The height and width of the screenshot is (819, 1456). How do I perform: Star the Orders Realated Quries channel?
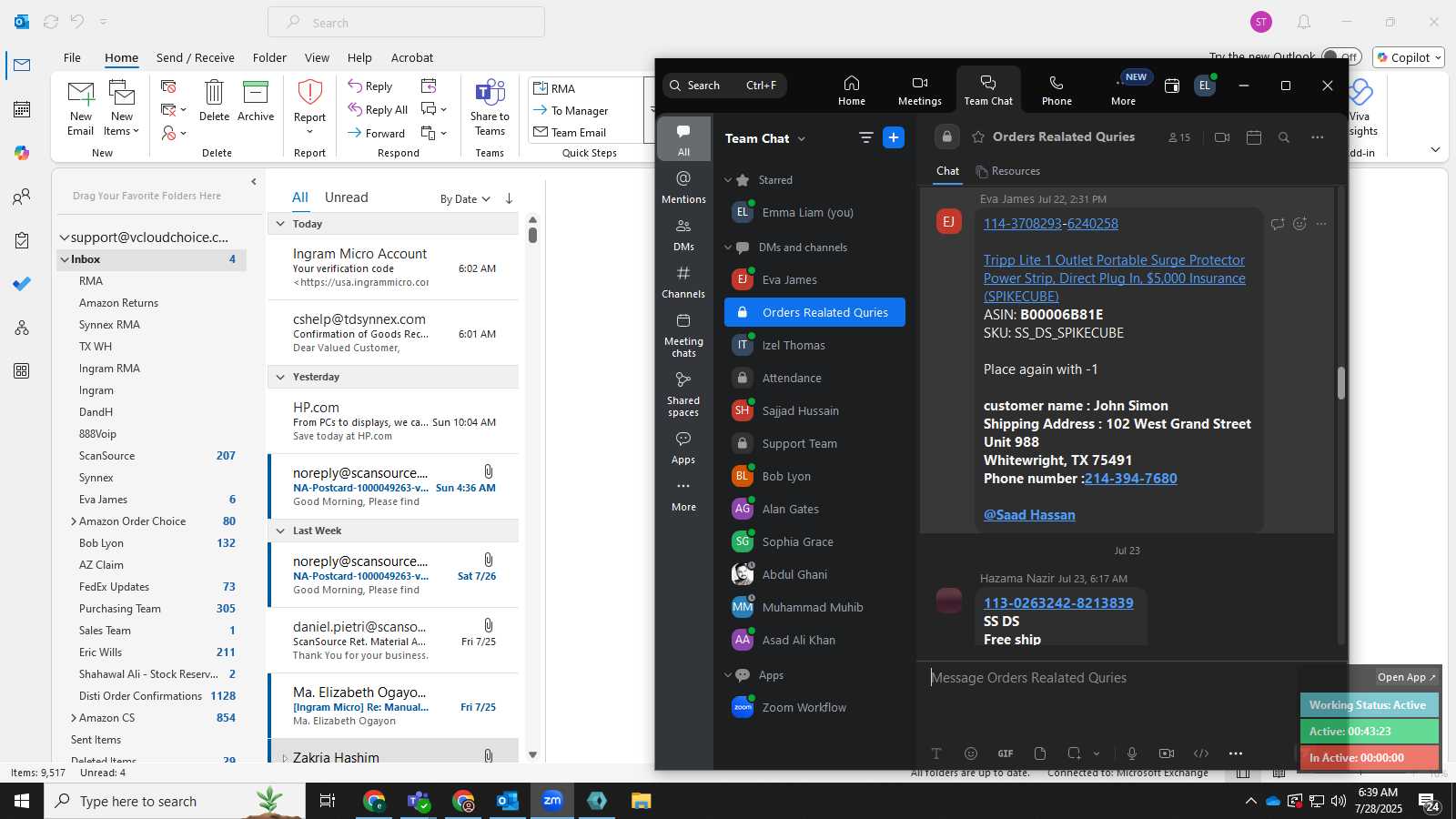tap(978, 137)
